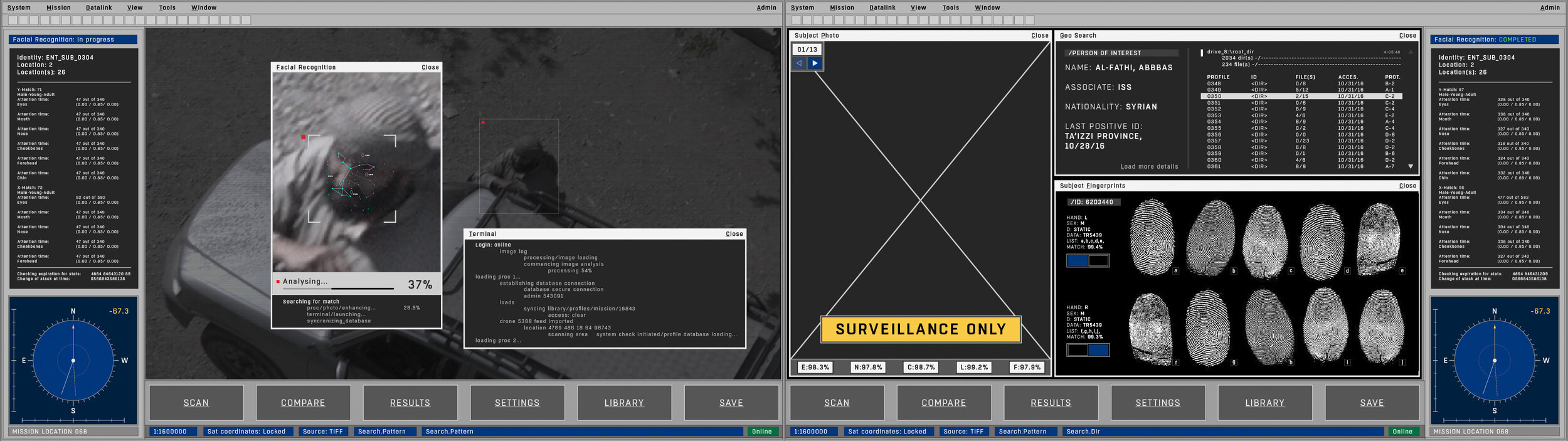
Task: Select profile row 0348
Action: coord(1301,83)
